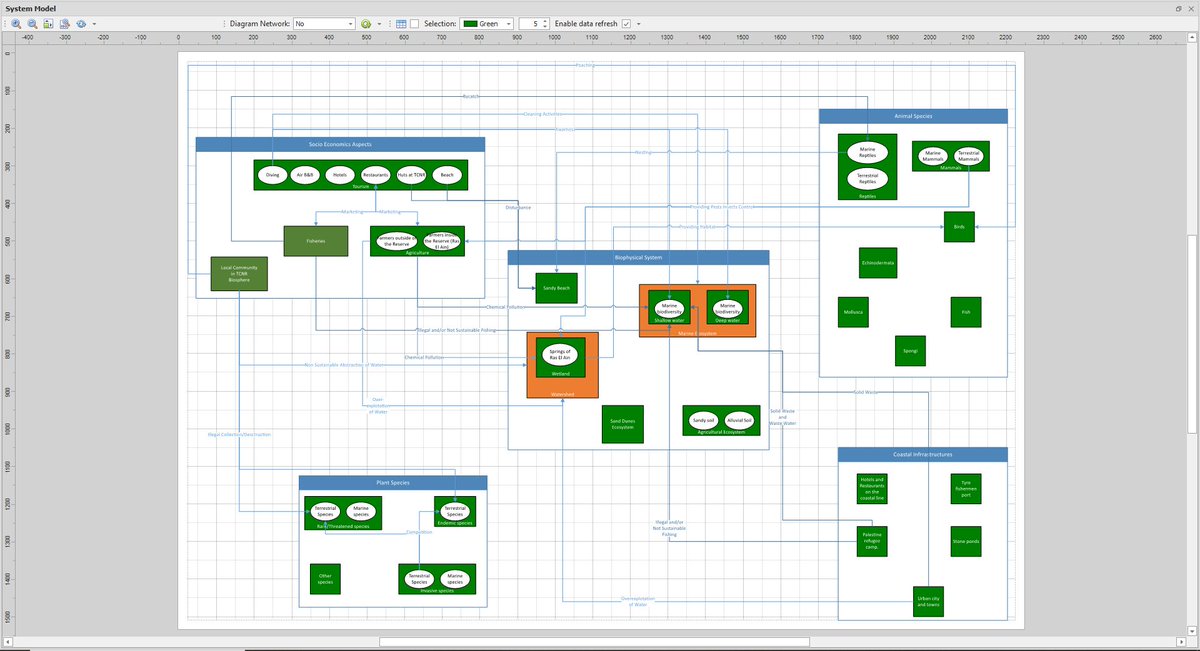Select the Terrestrial Mammals node
The height and width of the screenshot is (651, 1200).
point(968,156)
